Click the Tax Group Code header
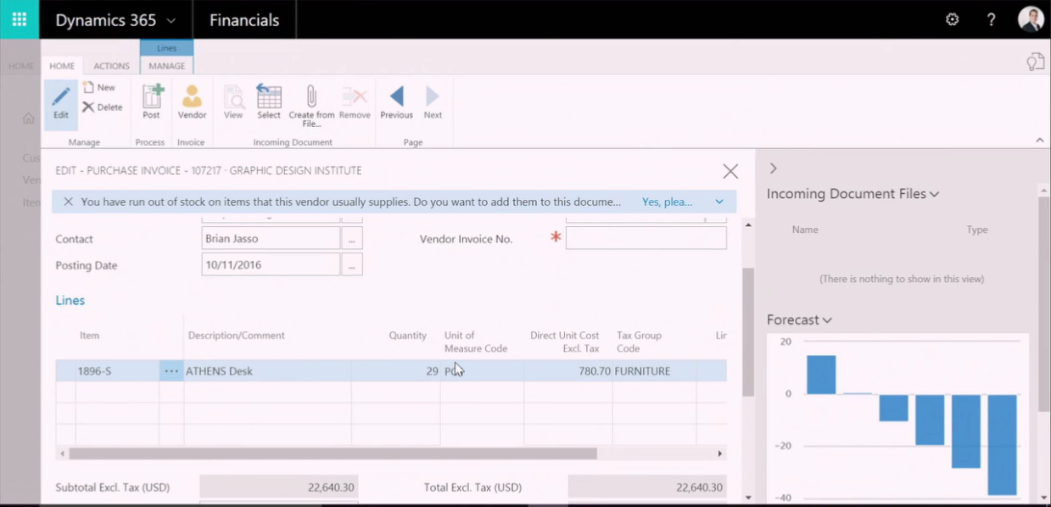This screenshot has width=1051, height=507. [639, 342]
